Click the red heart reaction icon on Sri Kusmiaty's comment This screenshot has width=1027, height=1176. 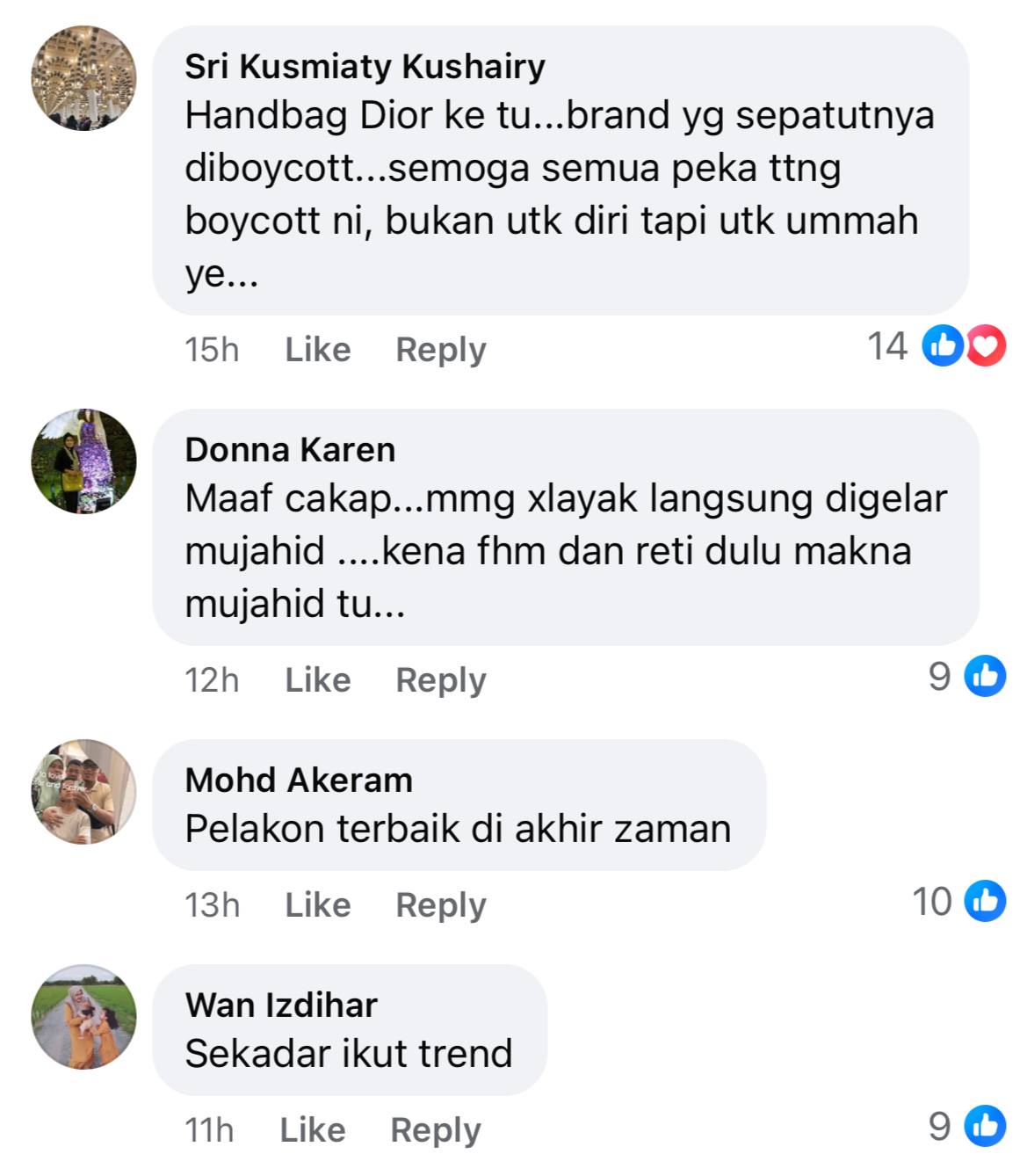tap(986, 345)
